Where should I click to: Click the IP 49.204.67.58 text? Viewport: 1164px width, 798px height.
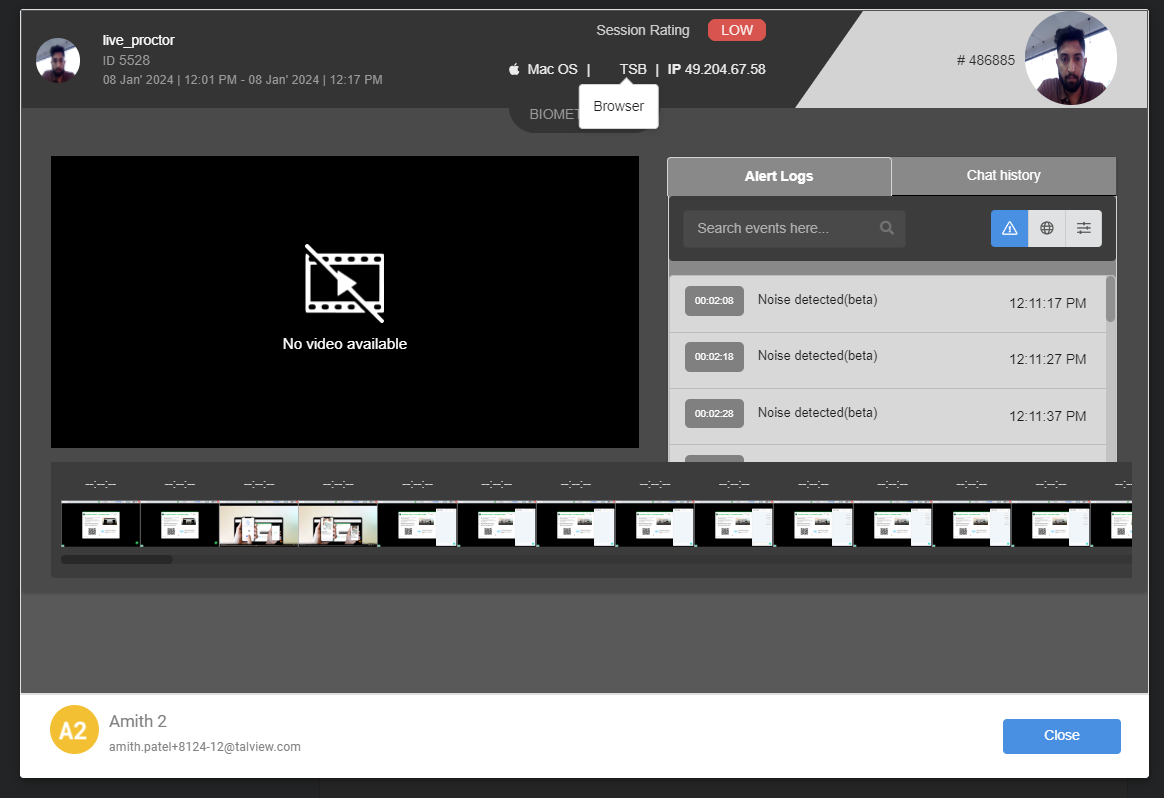[716, 69]
